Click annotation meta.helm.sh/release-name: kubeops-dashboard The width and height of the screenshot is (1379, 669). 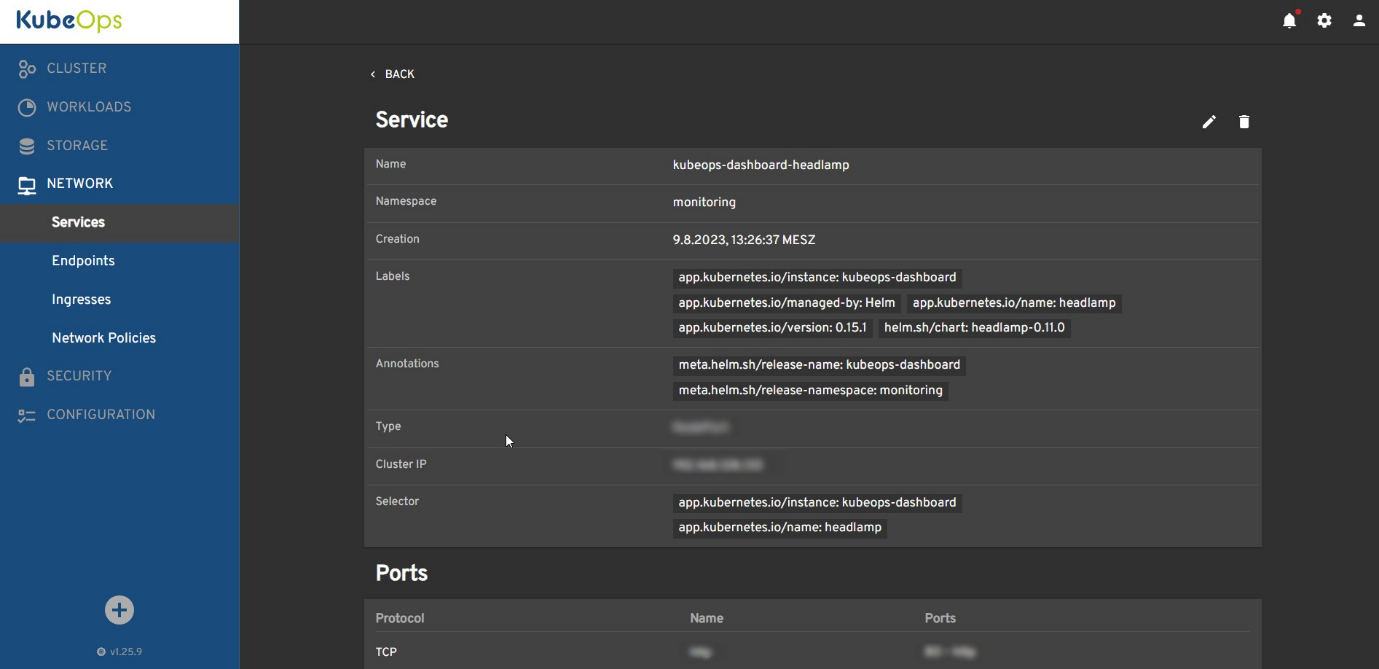point(819,365)
